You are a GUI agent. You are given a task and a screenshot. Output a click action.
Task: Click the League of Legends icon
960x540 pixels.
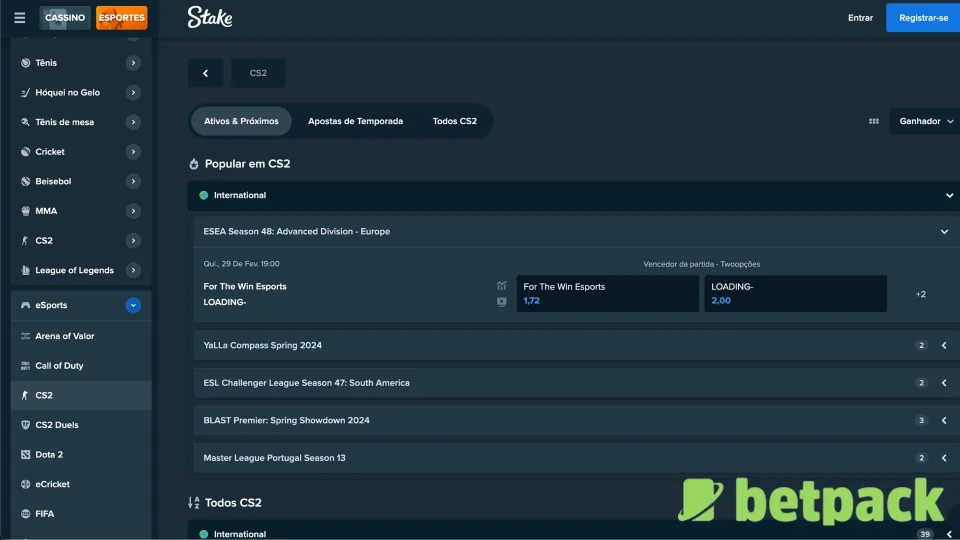[25, 270]
